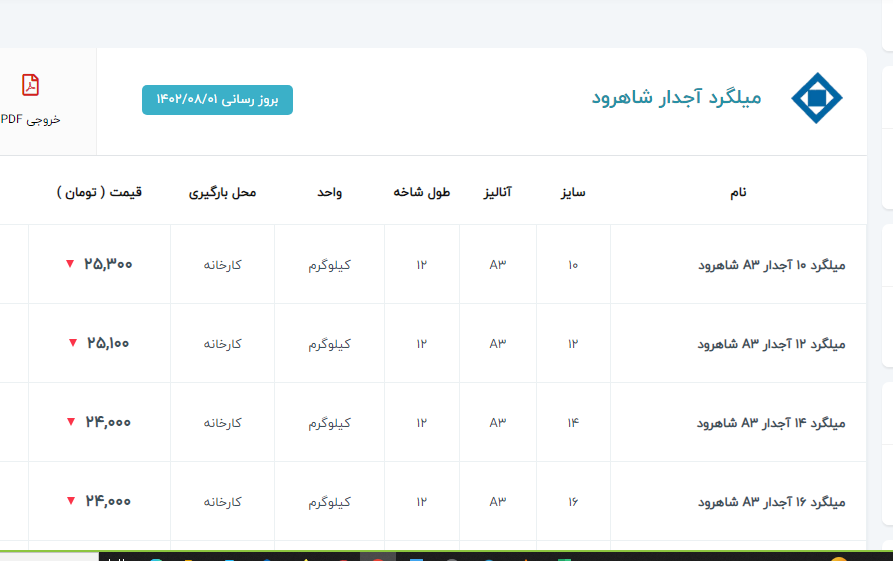
Task: Click the طول شاخه column header
Action: pos(422,192)
